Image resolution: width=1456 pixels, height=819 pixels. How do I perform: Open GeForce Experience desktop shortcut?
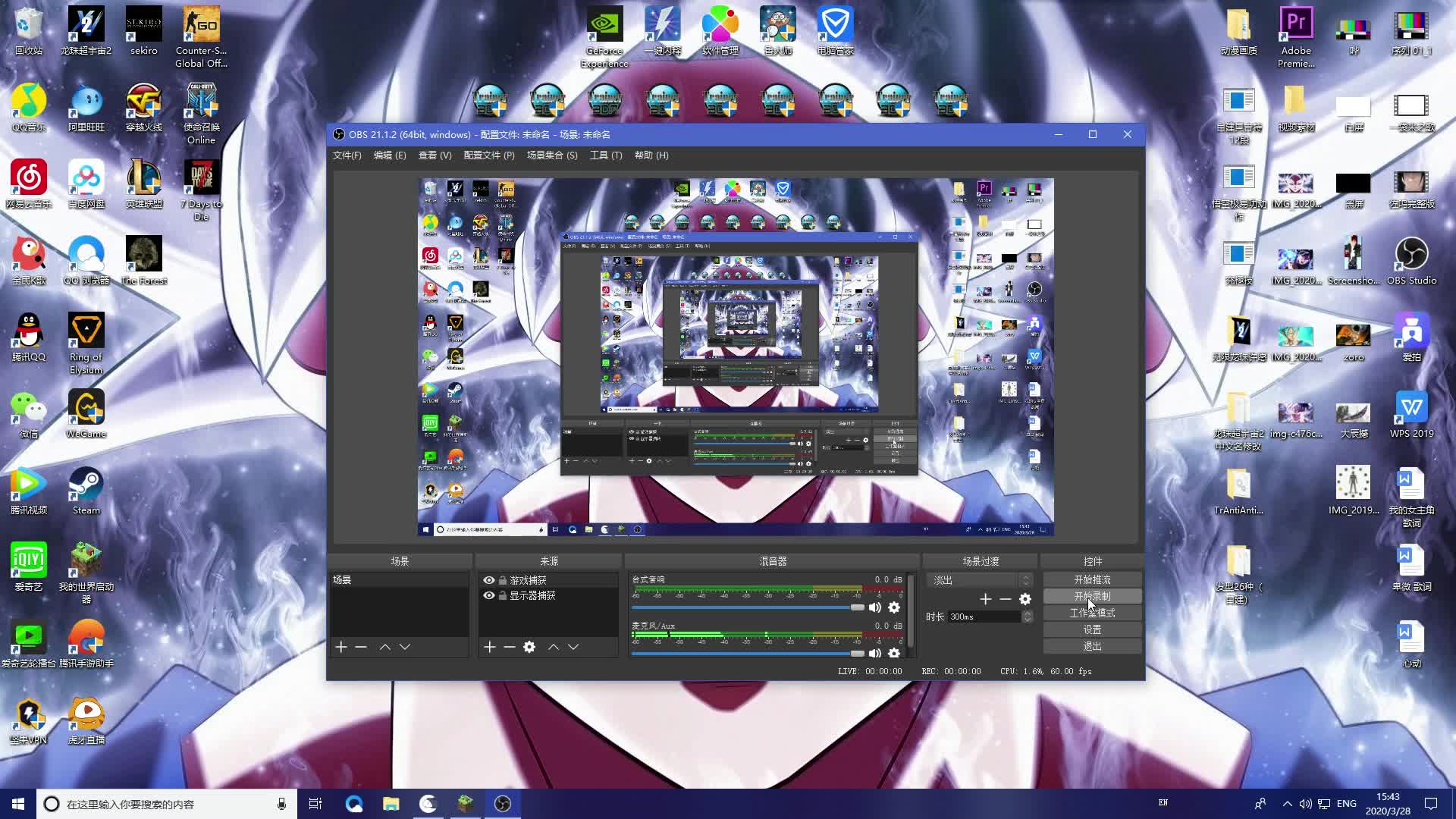click(x=604, y=37)
